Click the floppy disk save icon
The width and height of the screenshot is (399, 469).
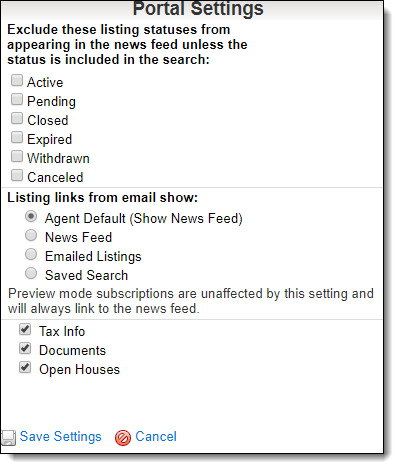[8, 438]
